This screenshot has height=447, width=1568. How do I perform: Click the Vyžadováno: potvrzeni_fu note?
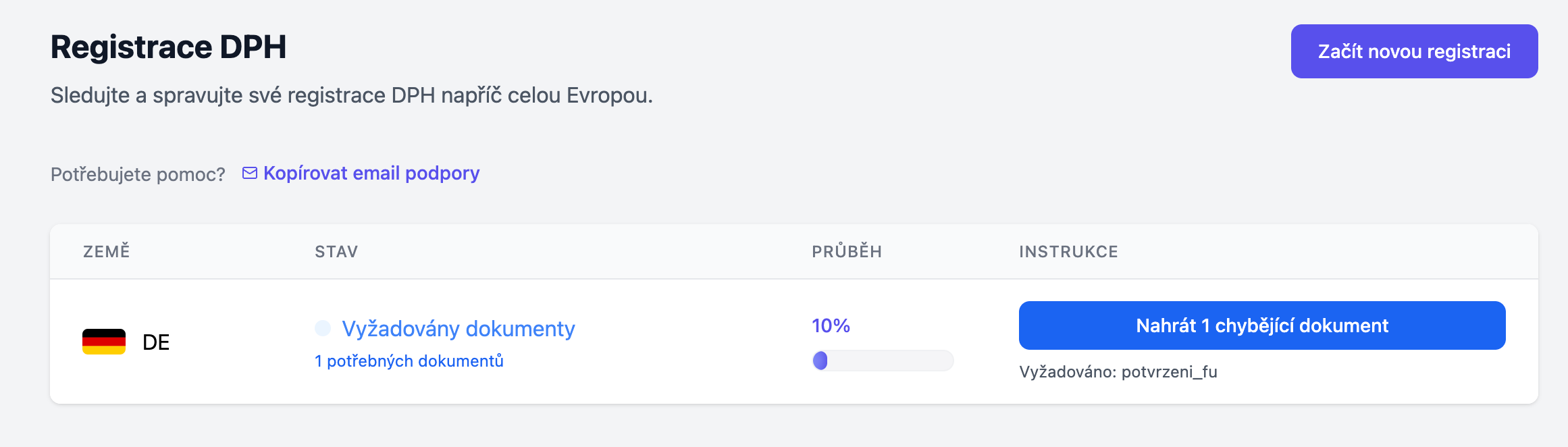(x=1118, y=372)
